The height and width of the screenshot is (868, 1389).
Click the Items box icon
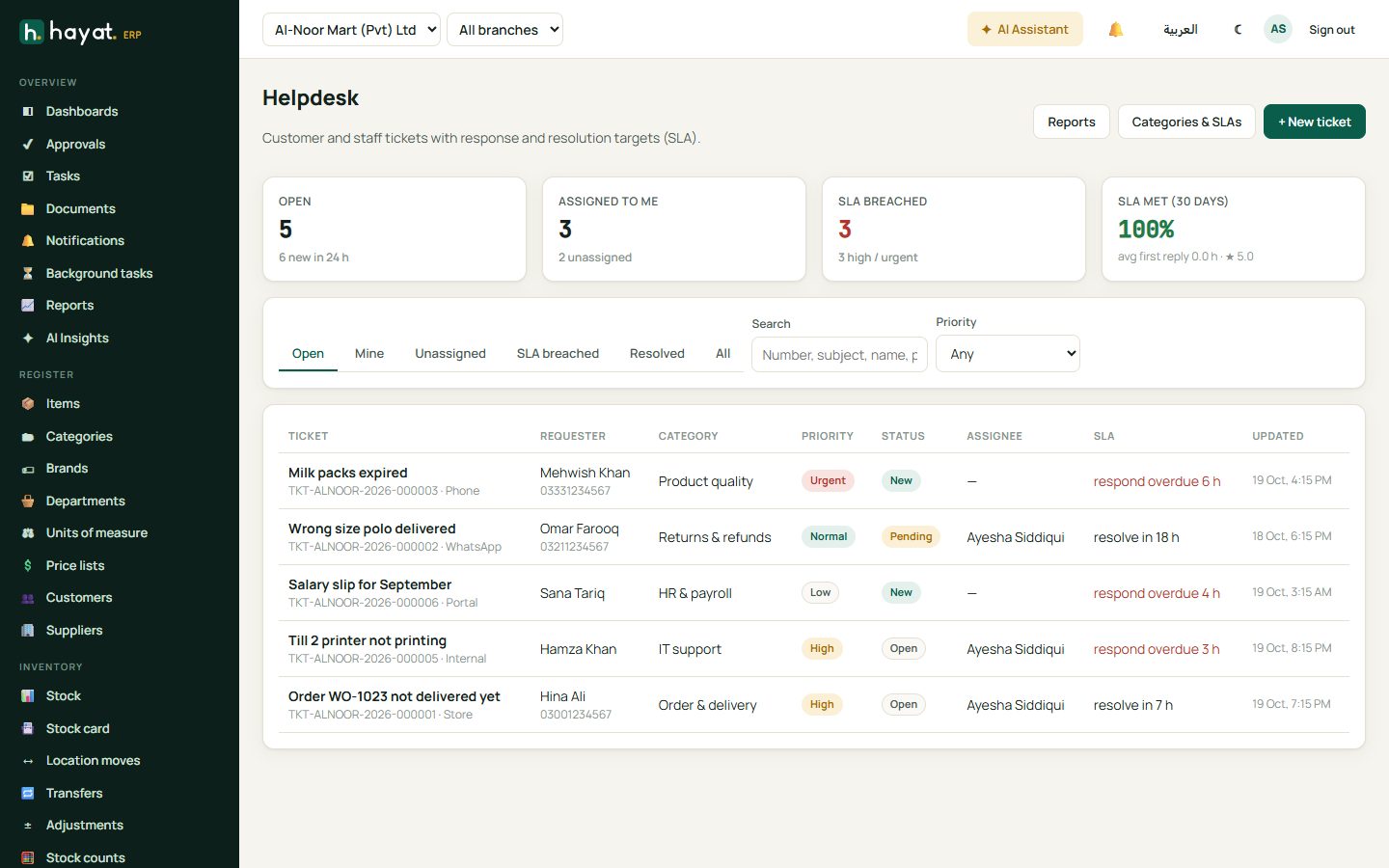point(28,404)
